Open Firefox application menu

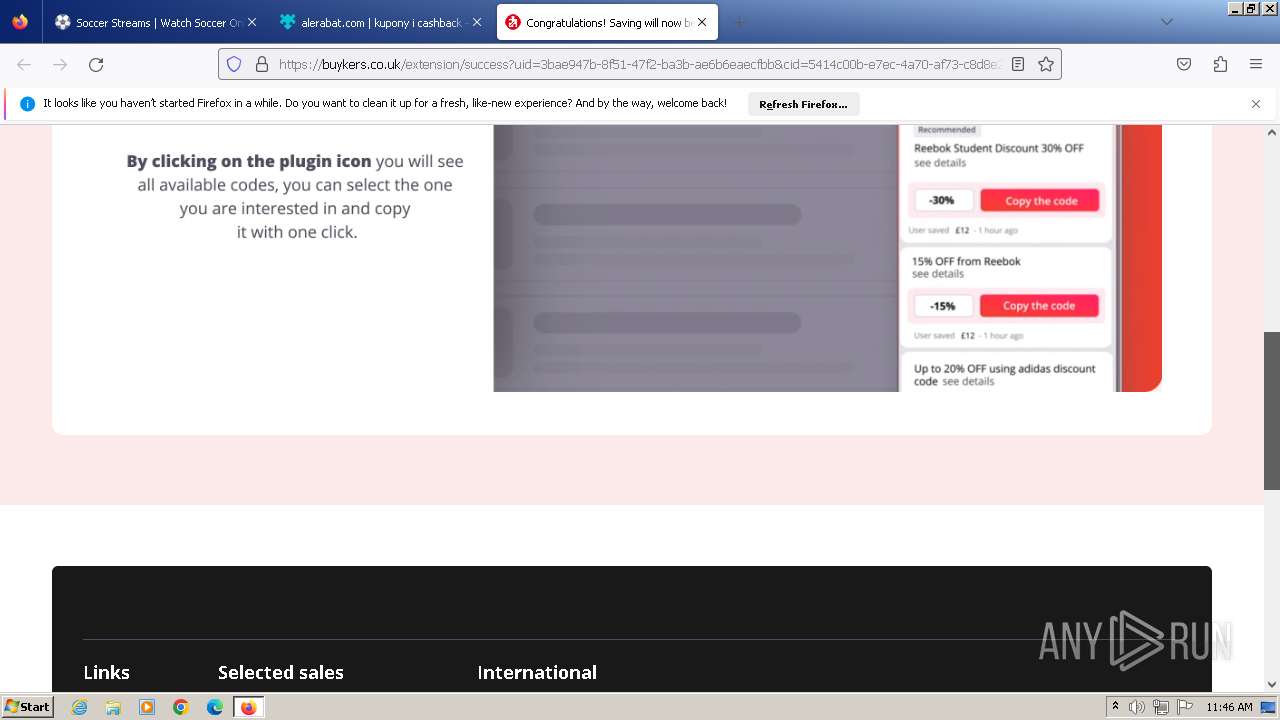tap(1256, 64)
